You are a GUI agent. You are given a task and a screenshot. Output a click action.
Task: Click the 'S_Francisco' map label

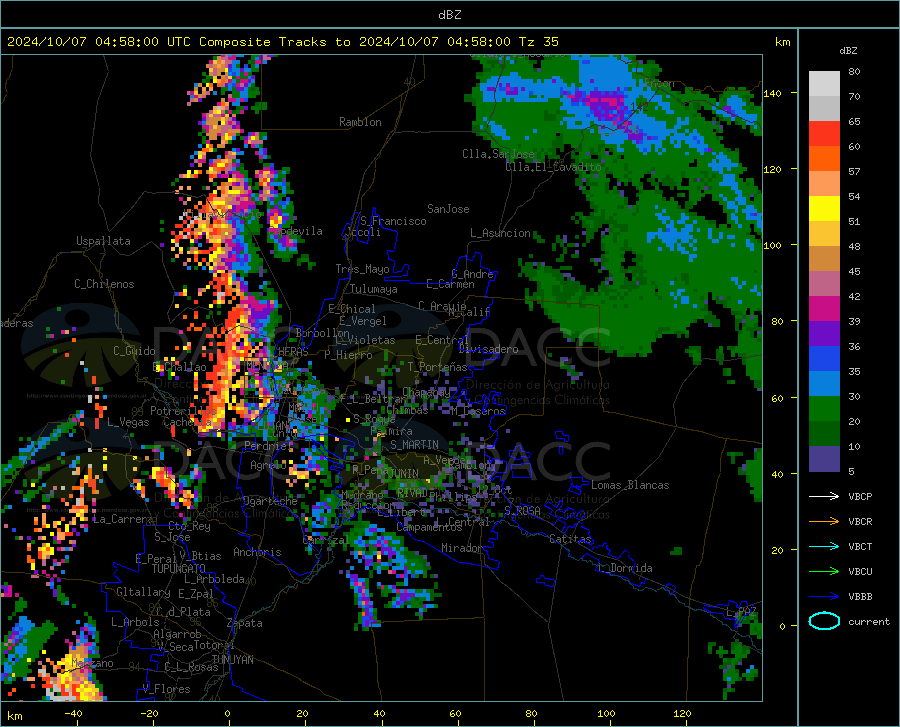coord(393,221)
